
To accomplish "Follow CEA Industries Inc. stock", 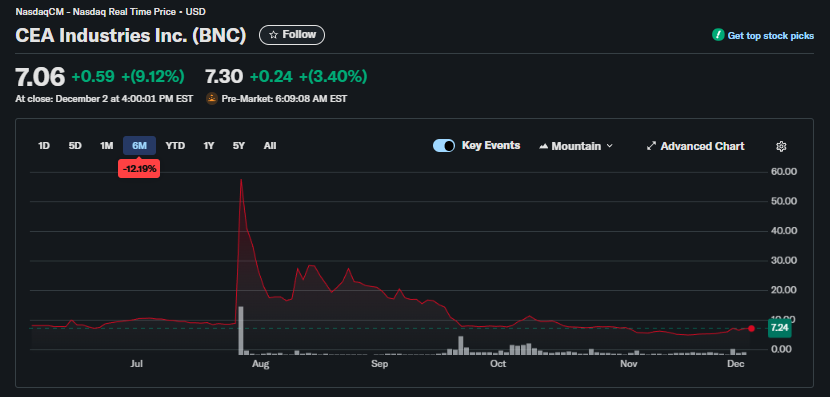I will coord(292,35).
